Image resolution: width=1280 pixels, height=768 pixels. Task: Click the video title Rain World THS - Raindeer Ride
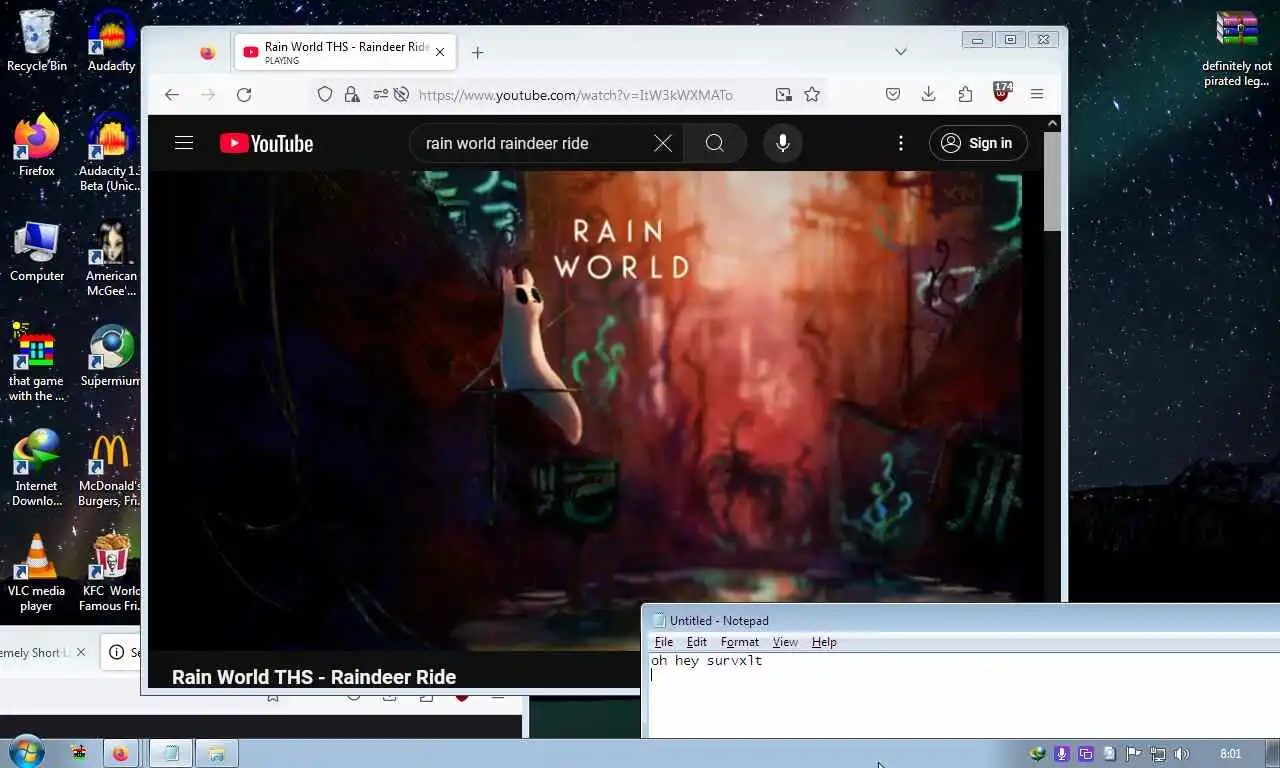pyautogui.click(x=314, y=677)
